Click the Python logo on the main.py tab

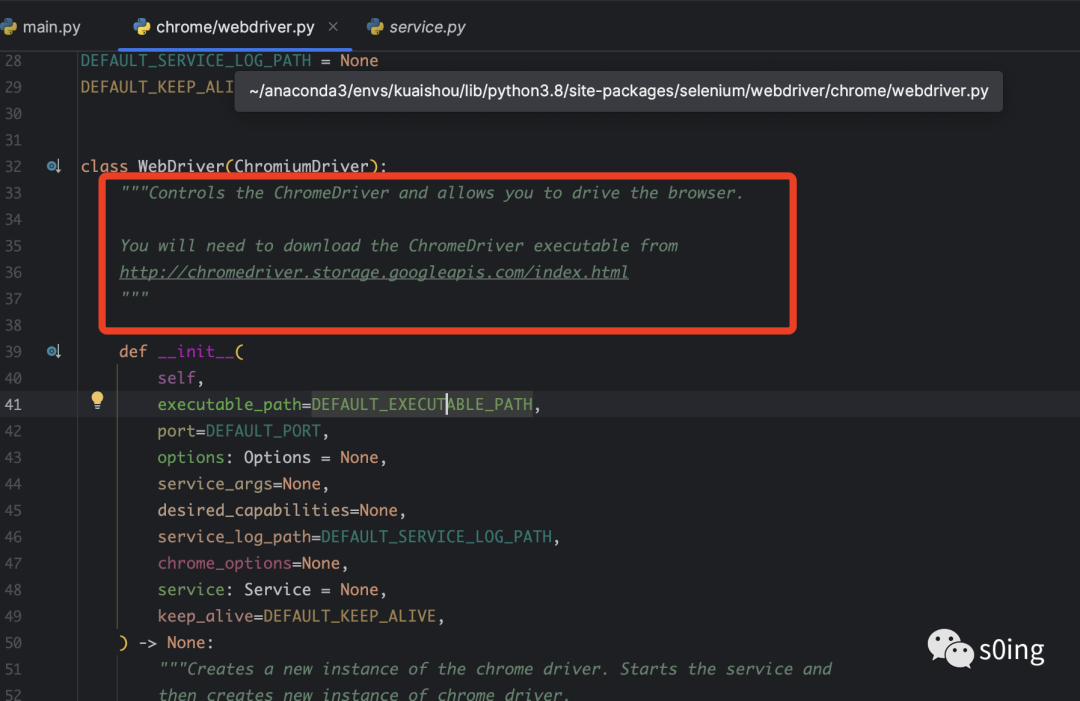(10, 26)
